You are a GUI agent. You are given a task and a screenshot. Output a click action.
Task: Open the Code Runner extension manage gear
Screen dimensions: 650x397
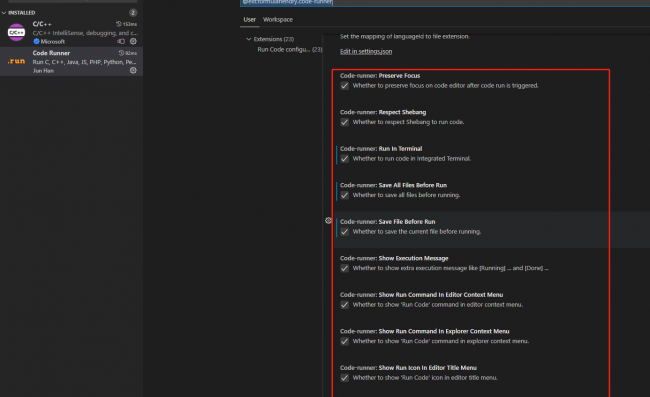click(133, 70)
